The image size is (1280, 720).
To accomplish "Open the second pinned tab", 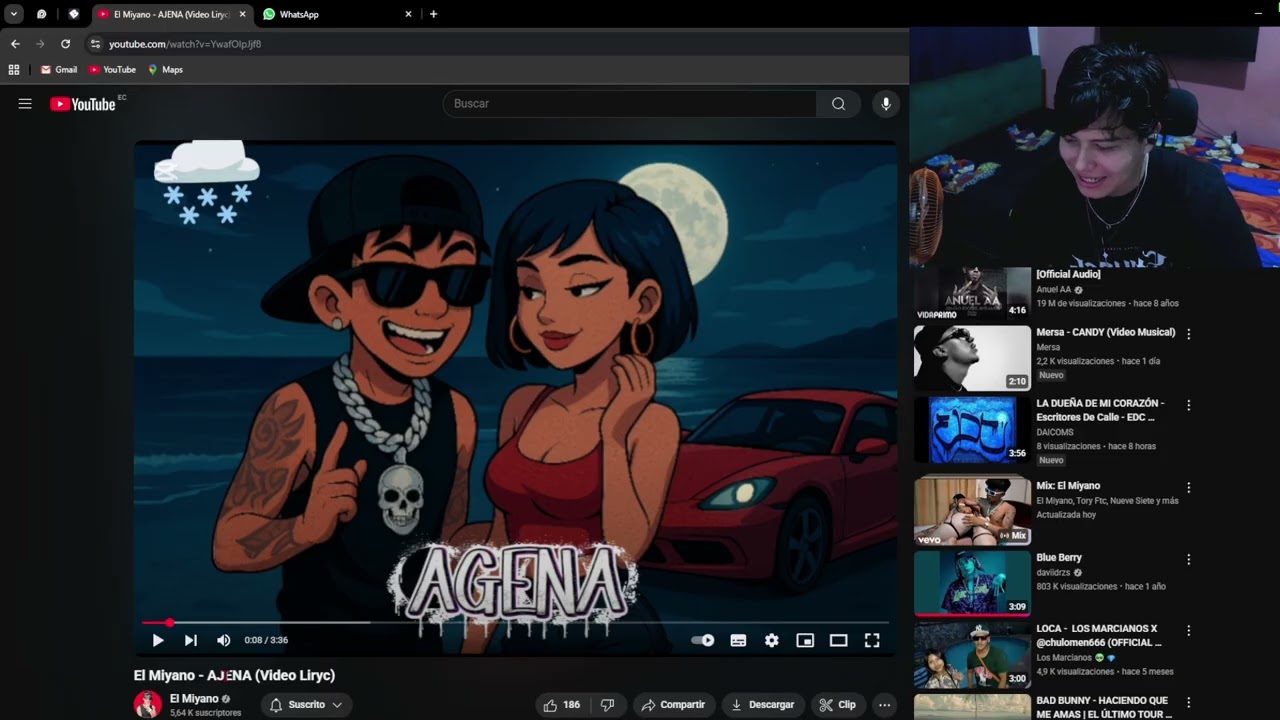I will [74, 14].
